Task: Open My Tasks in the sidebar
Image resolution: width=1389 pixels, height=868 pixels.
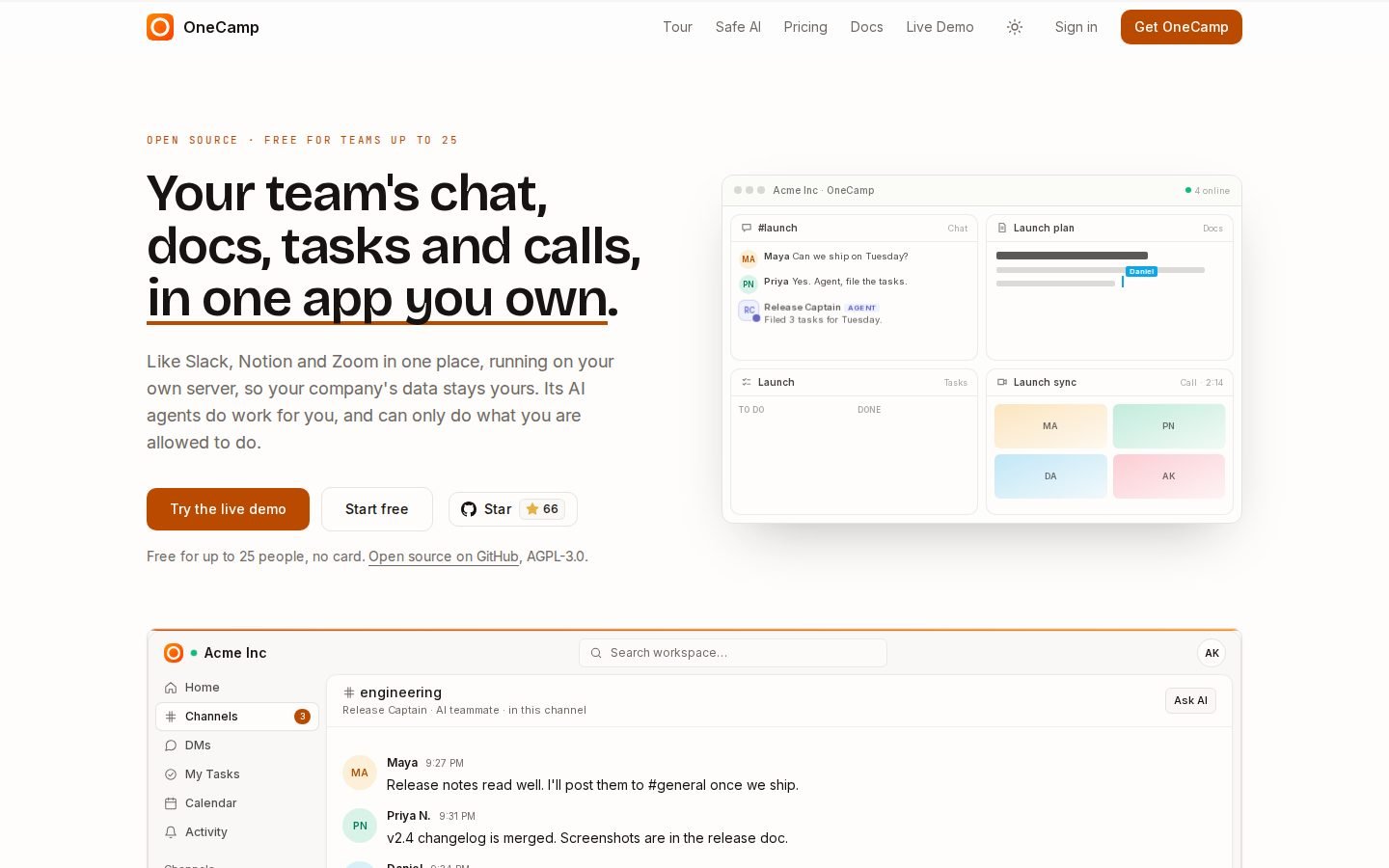Action: coord(237,774)
